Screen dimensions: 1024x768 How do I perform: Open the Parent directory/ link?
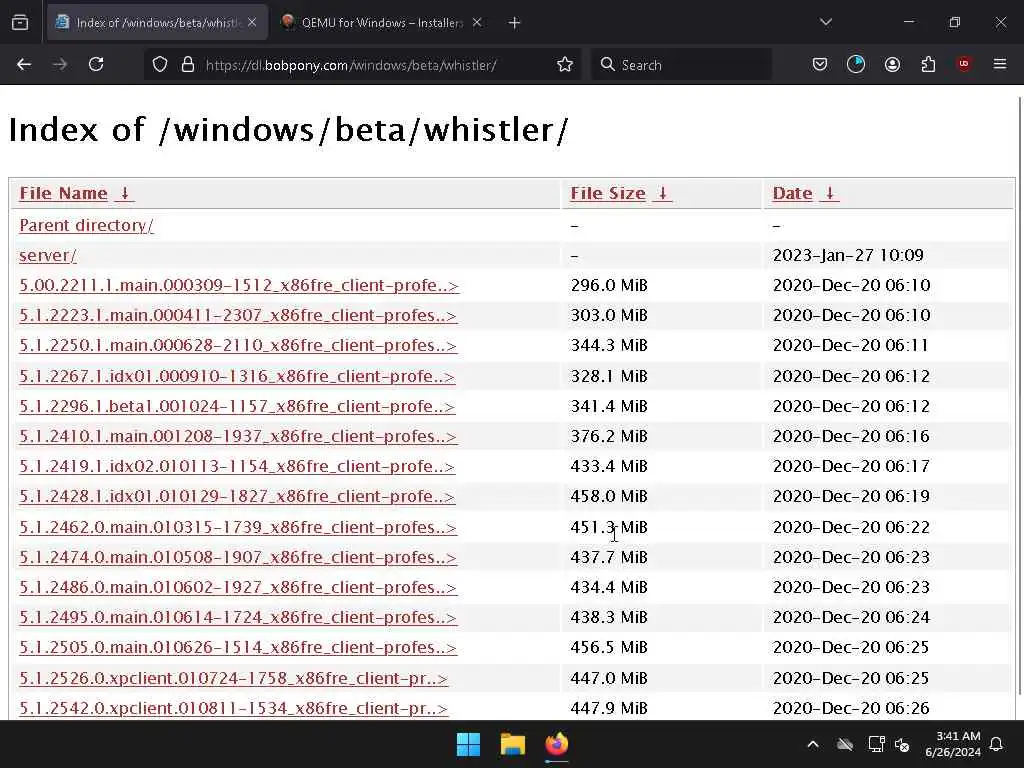click(x=87, y=225)
